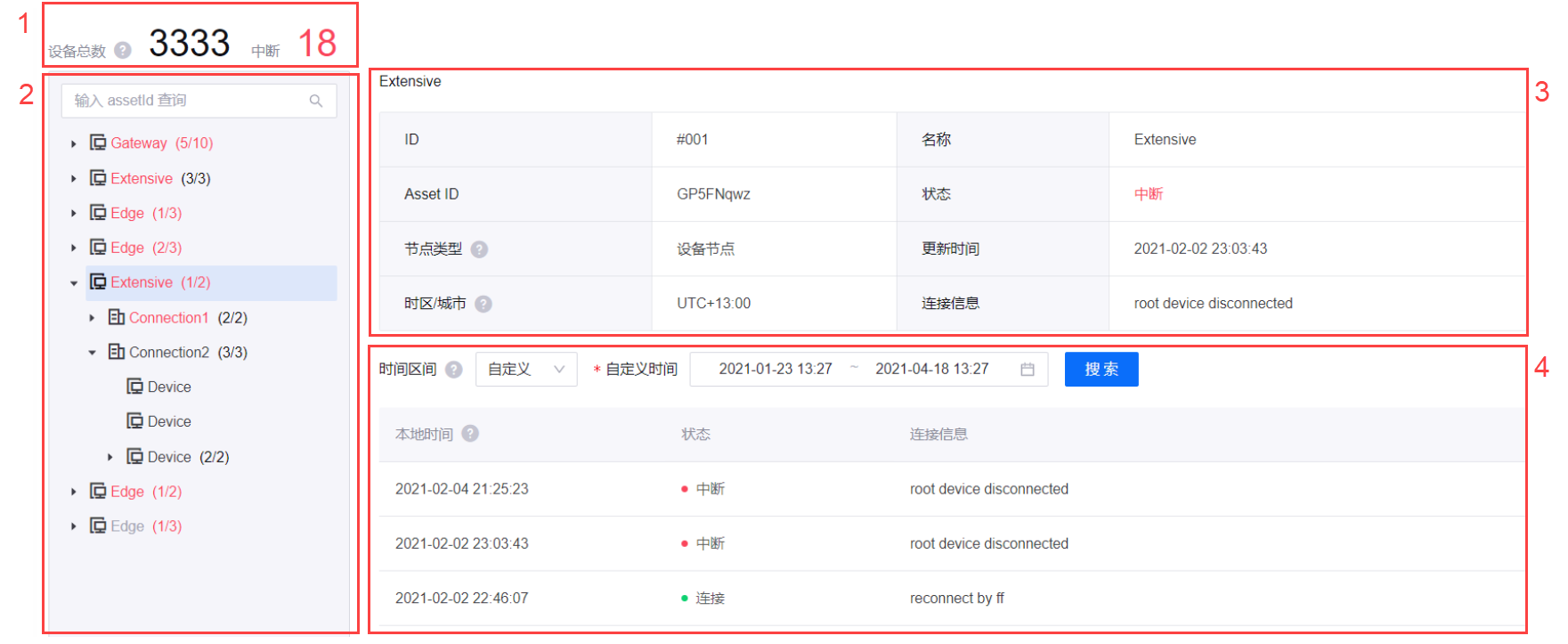1568x644 pixels.
Task: Click the 2021-02-04 21:25:23 log row time
Action: tap(462, 489)
